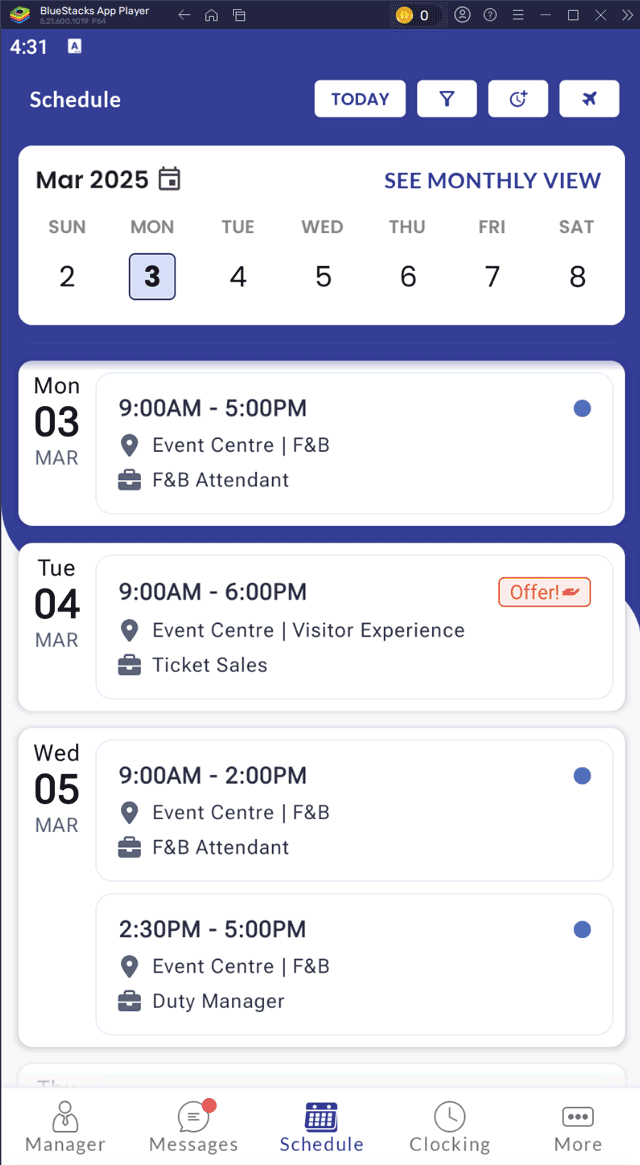Expand BlueStacks side panel double-chevron

coord(627,15)
